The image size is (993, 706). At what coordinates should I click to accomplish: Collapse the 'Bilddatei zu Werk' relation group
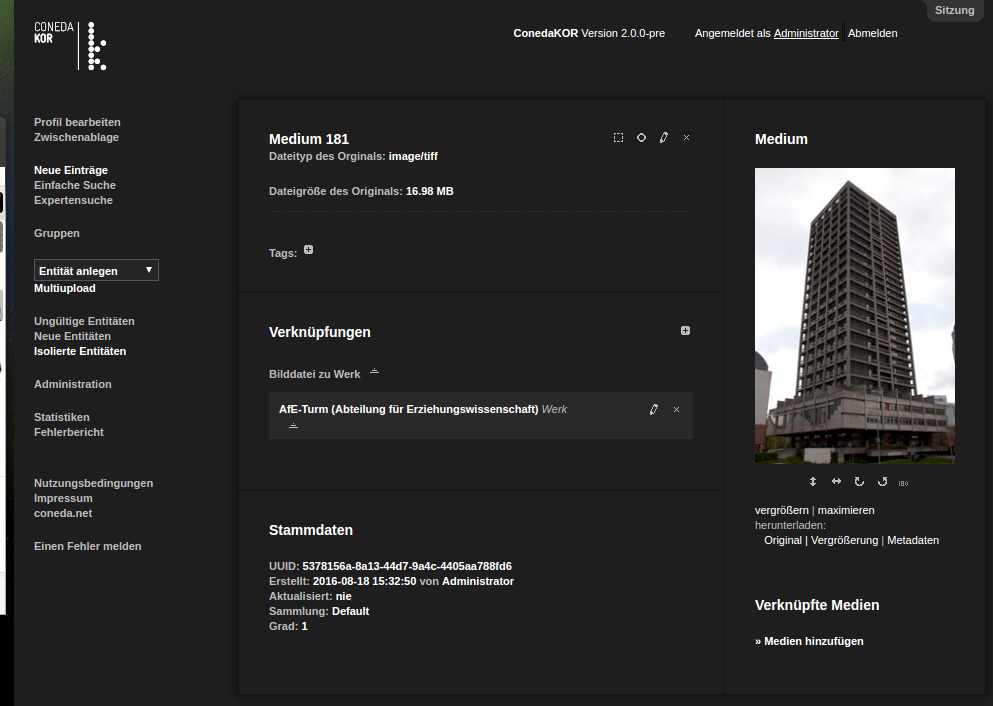374,372
